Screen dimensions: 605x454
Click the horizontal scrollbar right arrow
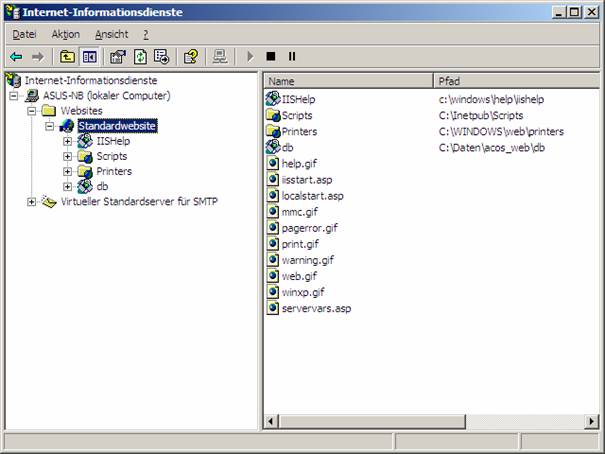pyautogui.click(x=592, y=421)
